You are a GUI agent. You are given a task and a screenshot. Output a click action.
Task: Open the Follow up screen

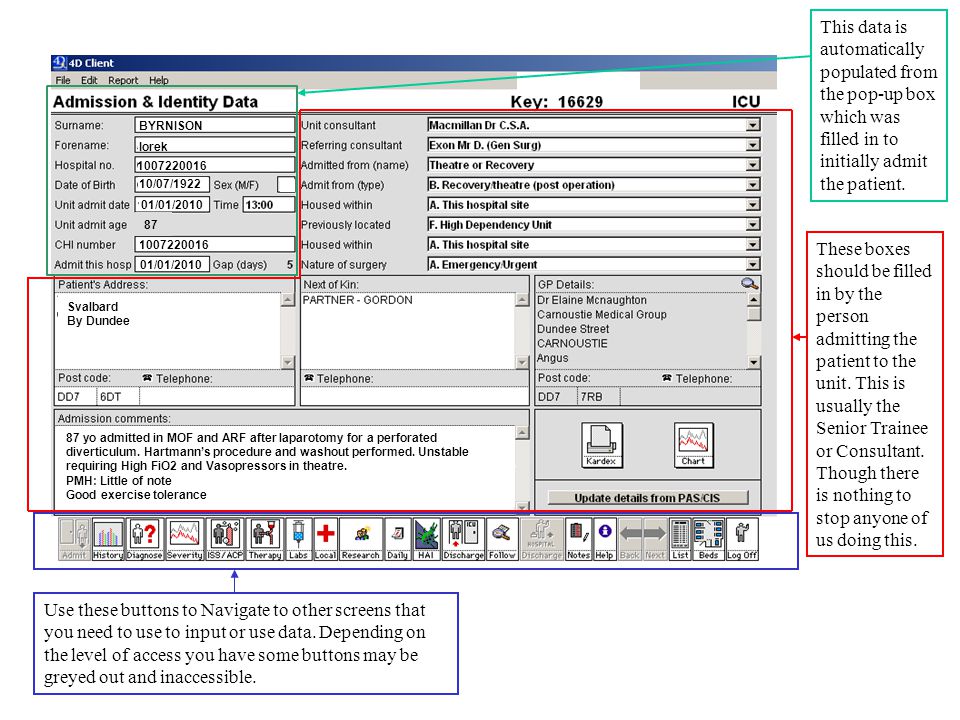coord(502,539)
